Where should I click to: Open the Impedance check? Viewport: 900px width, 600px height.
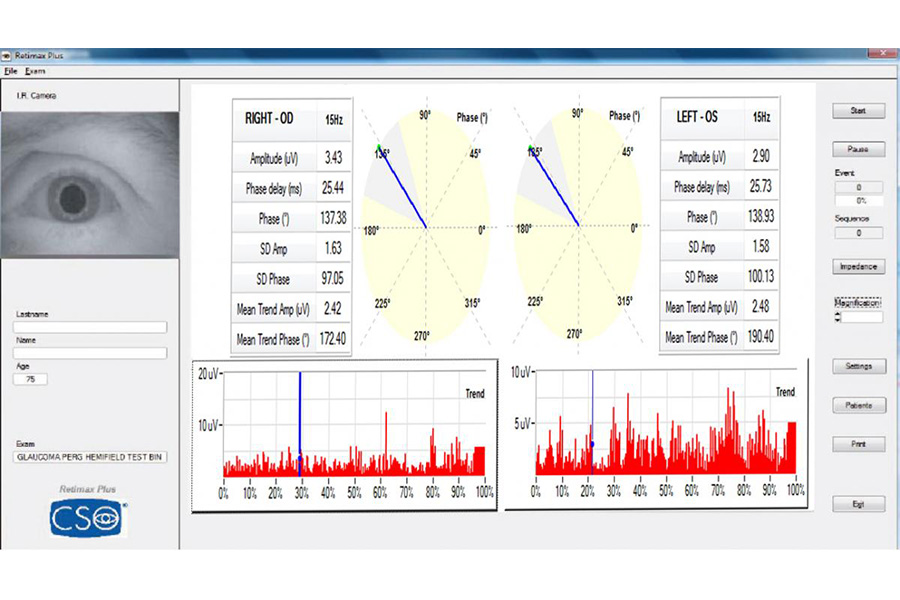[x=858, y=266]
